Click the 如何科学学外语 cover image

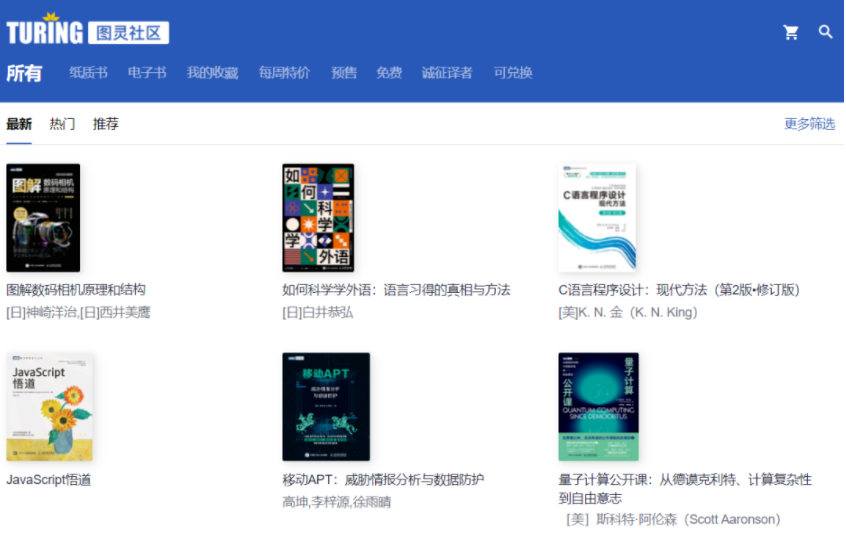318,218
